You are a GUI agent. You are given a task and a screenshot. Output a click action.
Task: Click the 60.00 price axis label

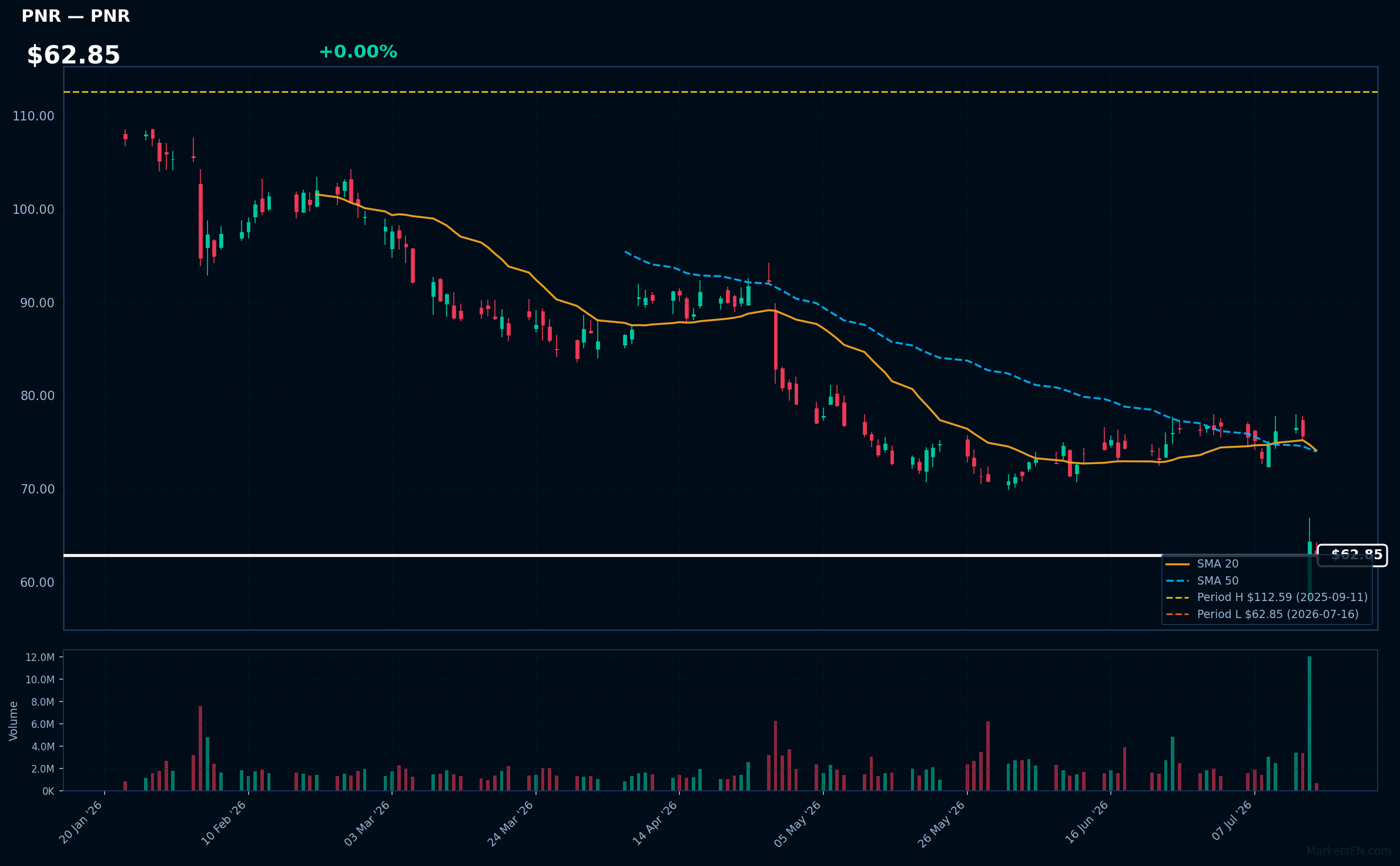[x=37, y=583]
